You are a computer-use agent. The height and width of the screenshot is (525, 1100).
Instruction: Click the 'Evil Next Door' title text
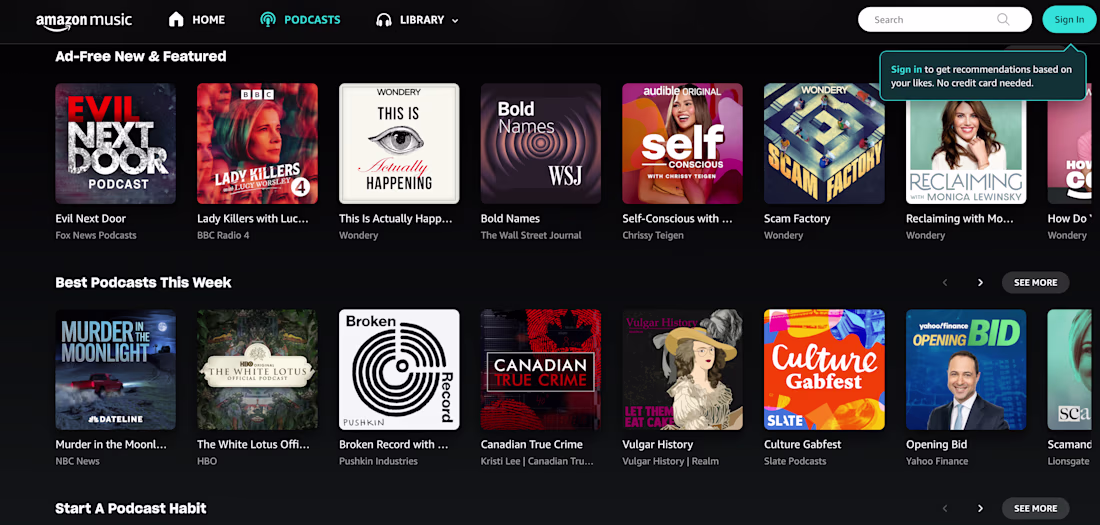click(x=90, y=219)
